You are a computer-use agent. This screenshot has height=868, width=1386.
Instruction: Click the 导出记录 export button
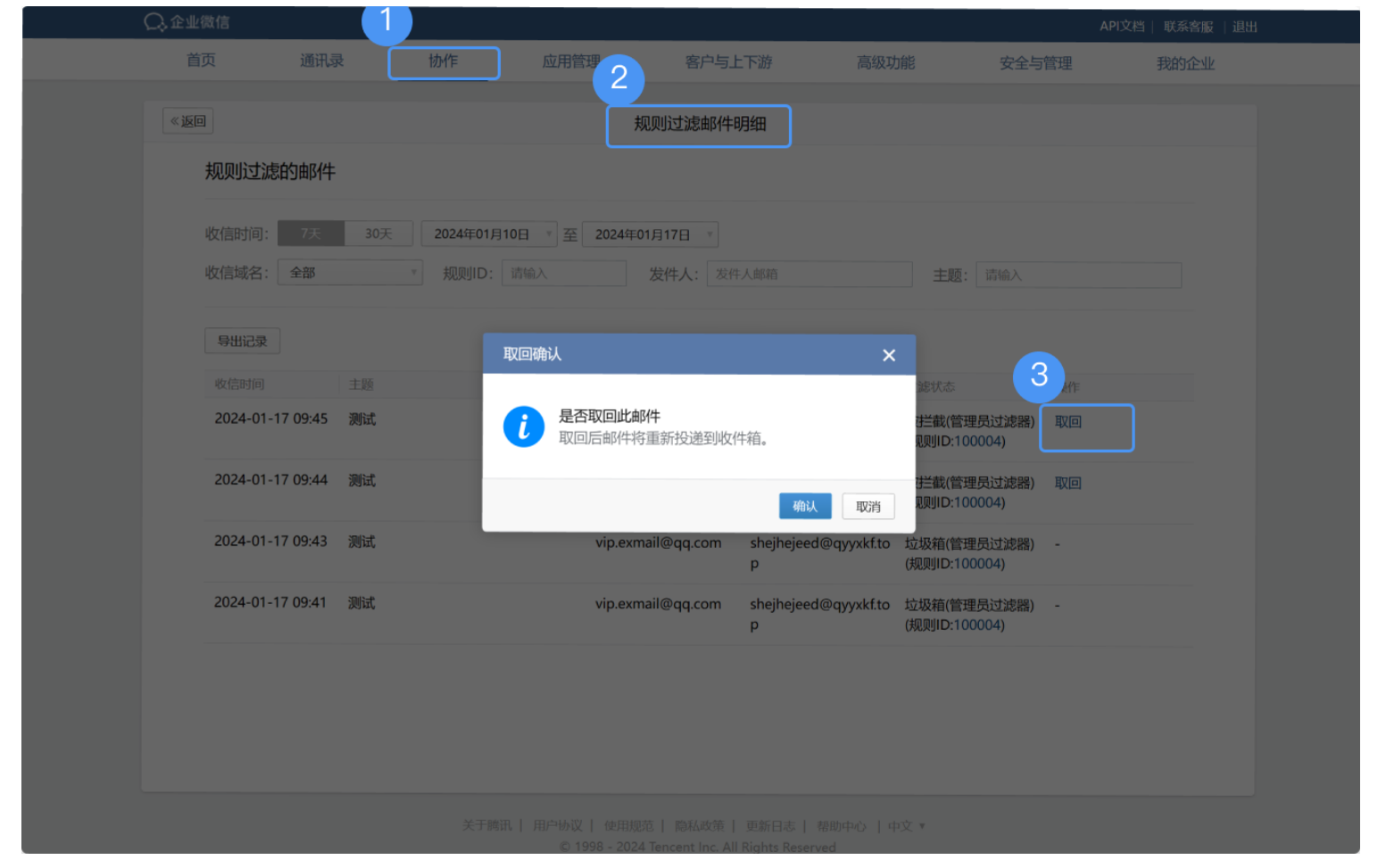pyautogui.click(x=242, y=340)
